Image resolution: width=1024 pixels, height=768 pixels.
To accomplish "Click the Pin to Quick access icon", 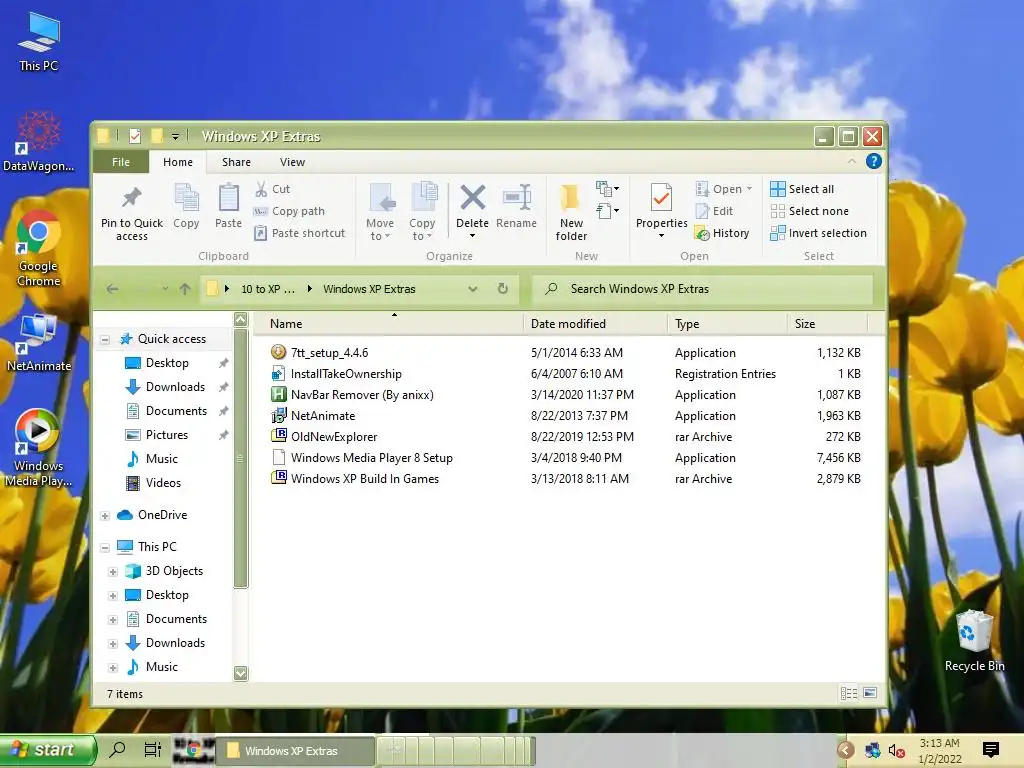I will [132, 197].
